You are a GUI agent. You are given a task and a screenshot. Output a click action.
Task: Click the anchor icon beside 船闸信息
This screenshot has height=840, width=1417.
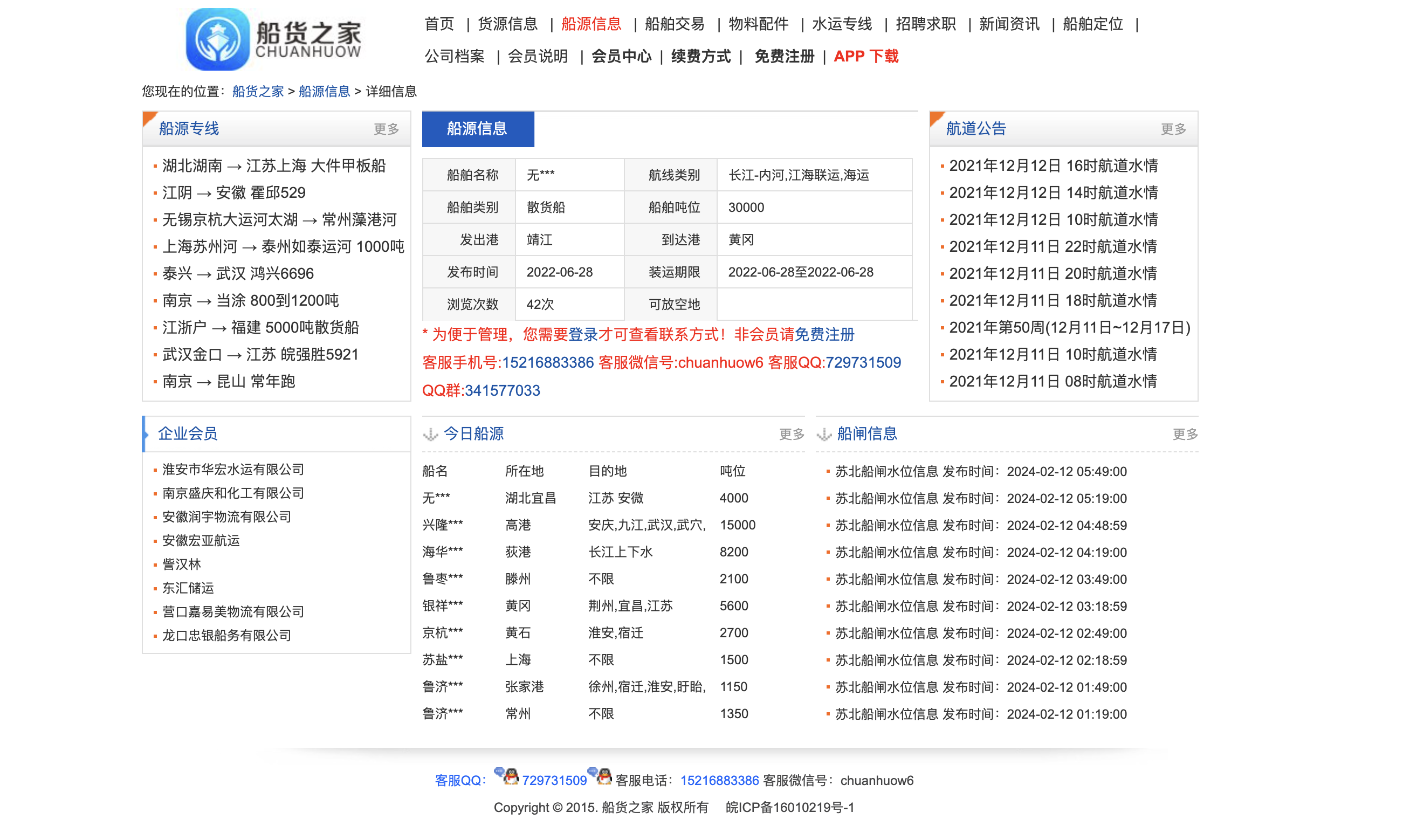coord(824,434)
